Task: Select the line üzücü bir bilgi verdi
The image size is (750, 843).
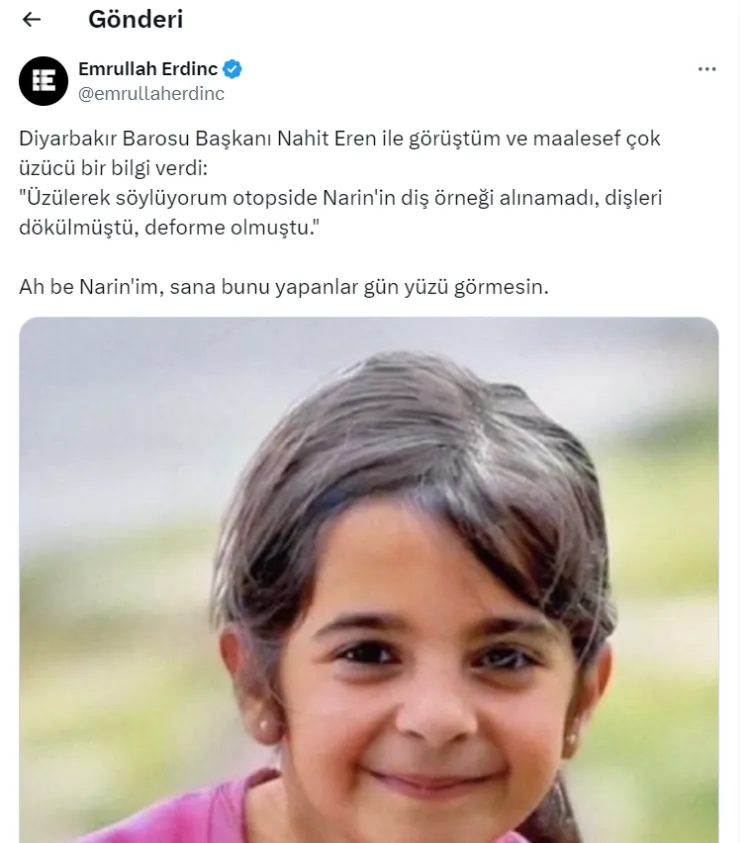Action: [x=113, y=168]
